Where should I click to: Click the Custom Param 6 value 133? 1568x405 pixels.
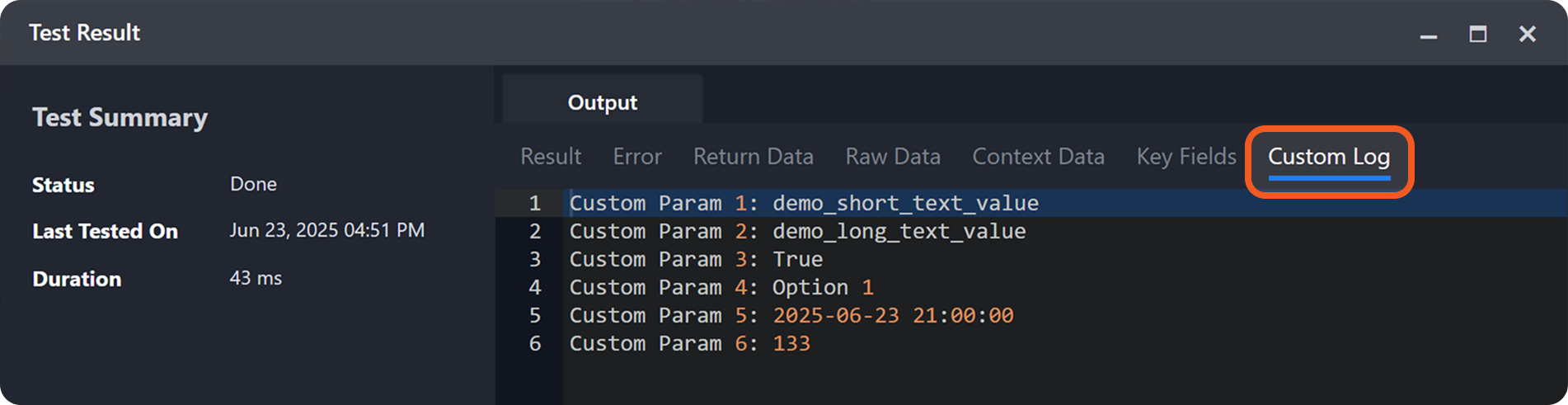point(791,344)
